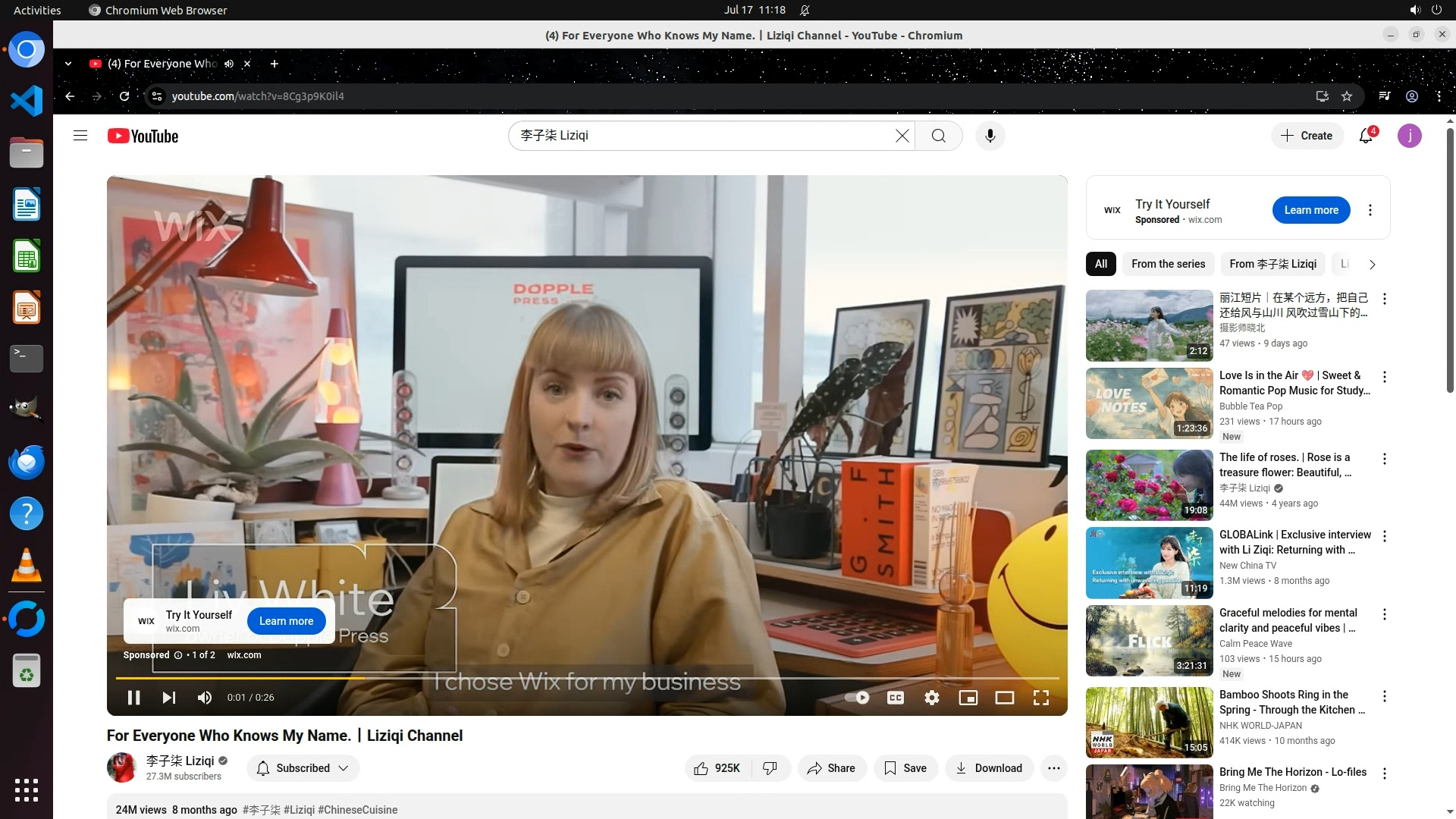1456x819 pixels.
Task: Click the voice search microphone icon
Action: pos(990,136)
